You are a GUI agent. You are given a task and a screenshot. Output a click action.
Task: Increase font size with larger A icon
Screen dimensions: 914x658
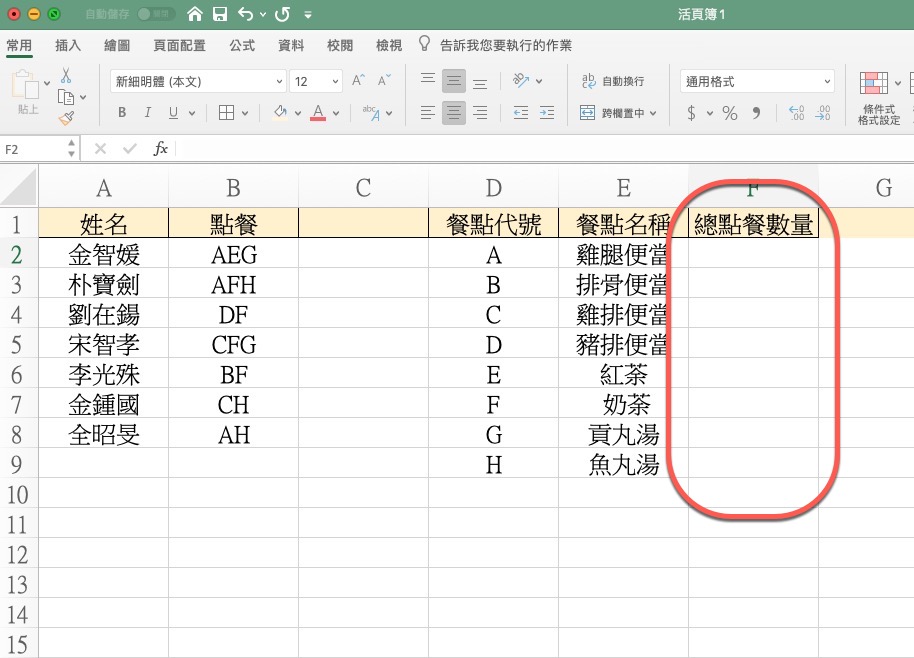[358, 80]
